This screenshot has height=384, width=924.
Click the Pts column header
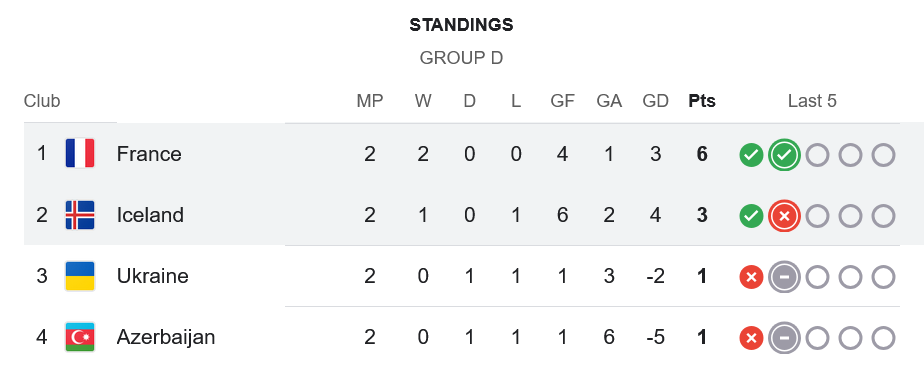[702, 101]
